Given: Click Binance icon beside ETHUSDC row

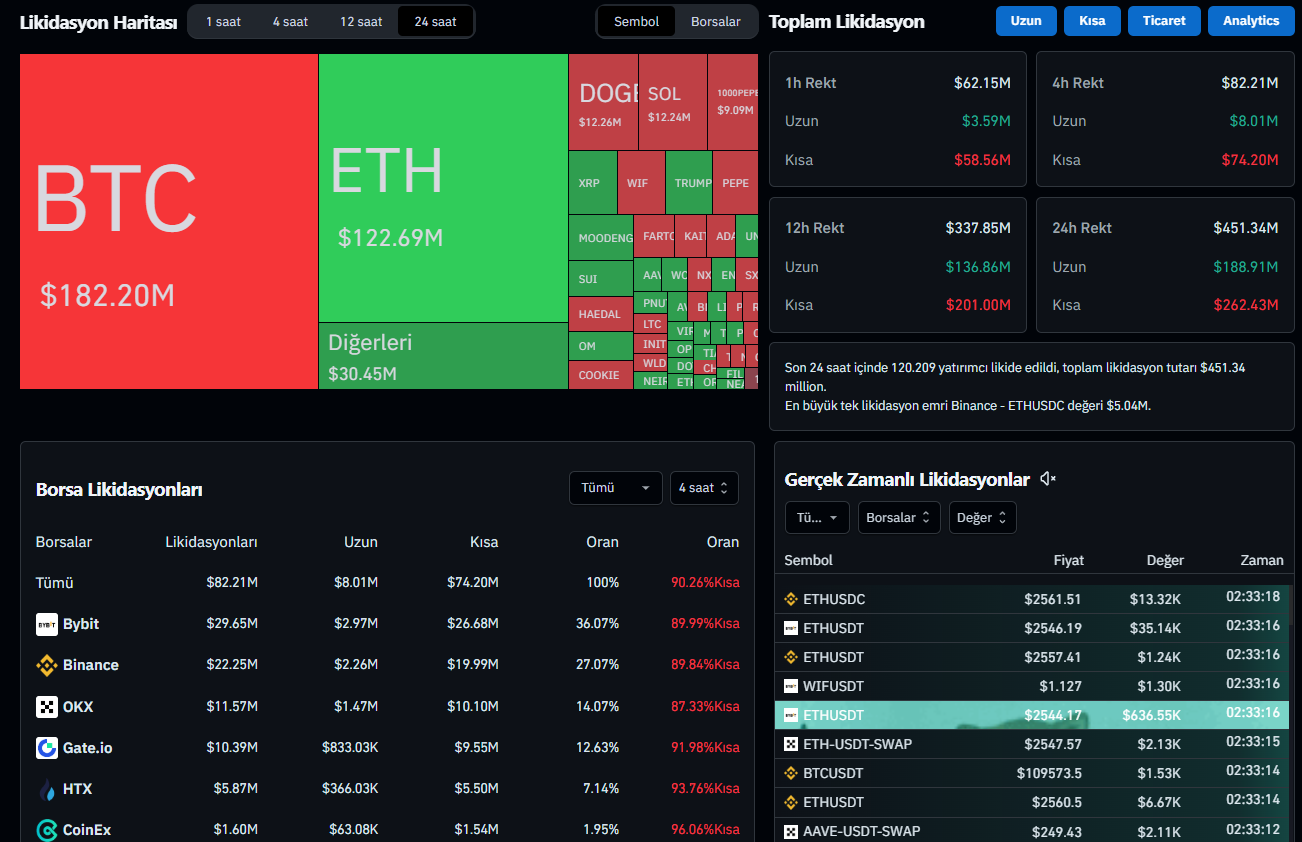Looking at the screenshot, I should (790, 600).
